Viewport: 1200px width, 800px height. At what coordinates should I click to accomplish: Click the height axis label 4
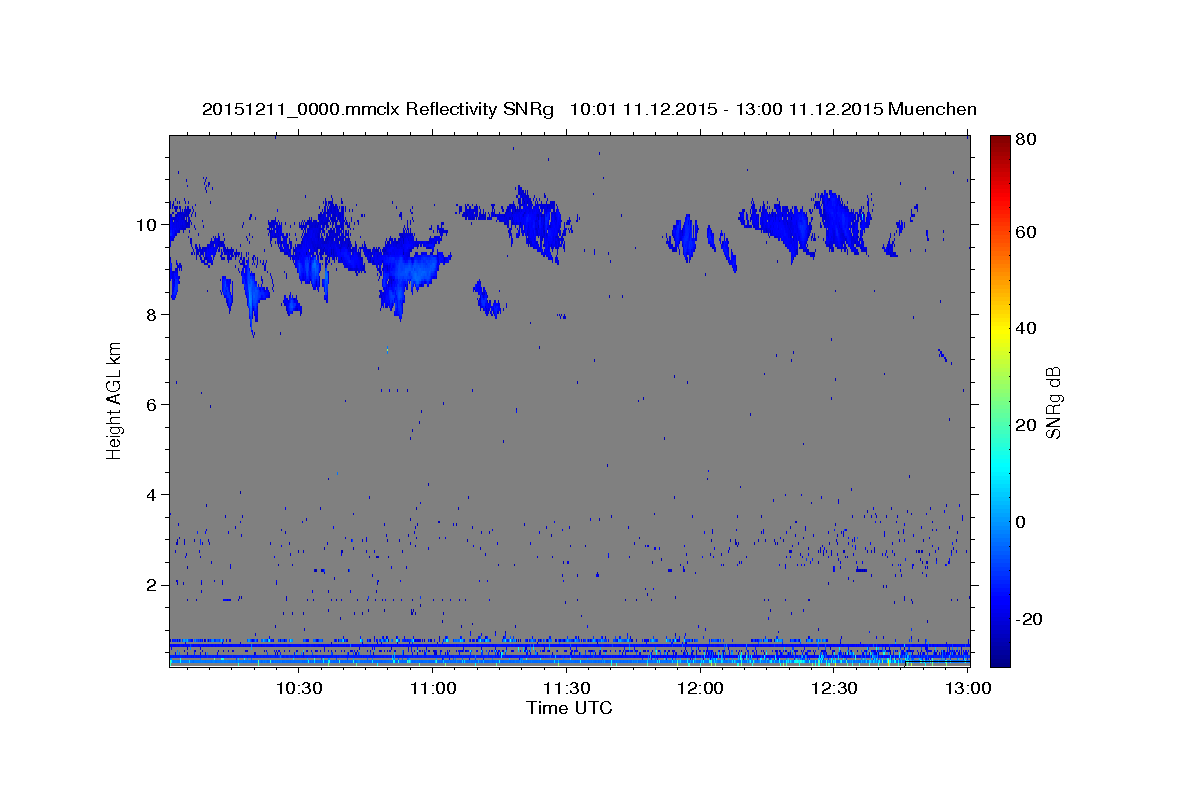click(152, 495)
